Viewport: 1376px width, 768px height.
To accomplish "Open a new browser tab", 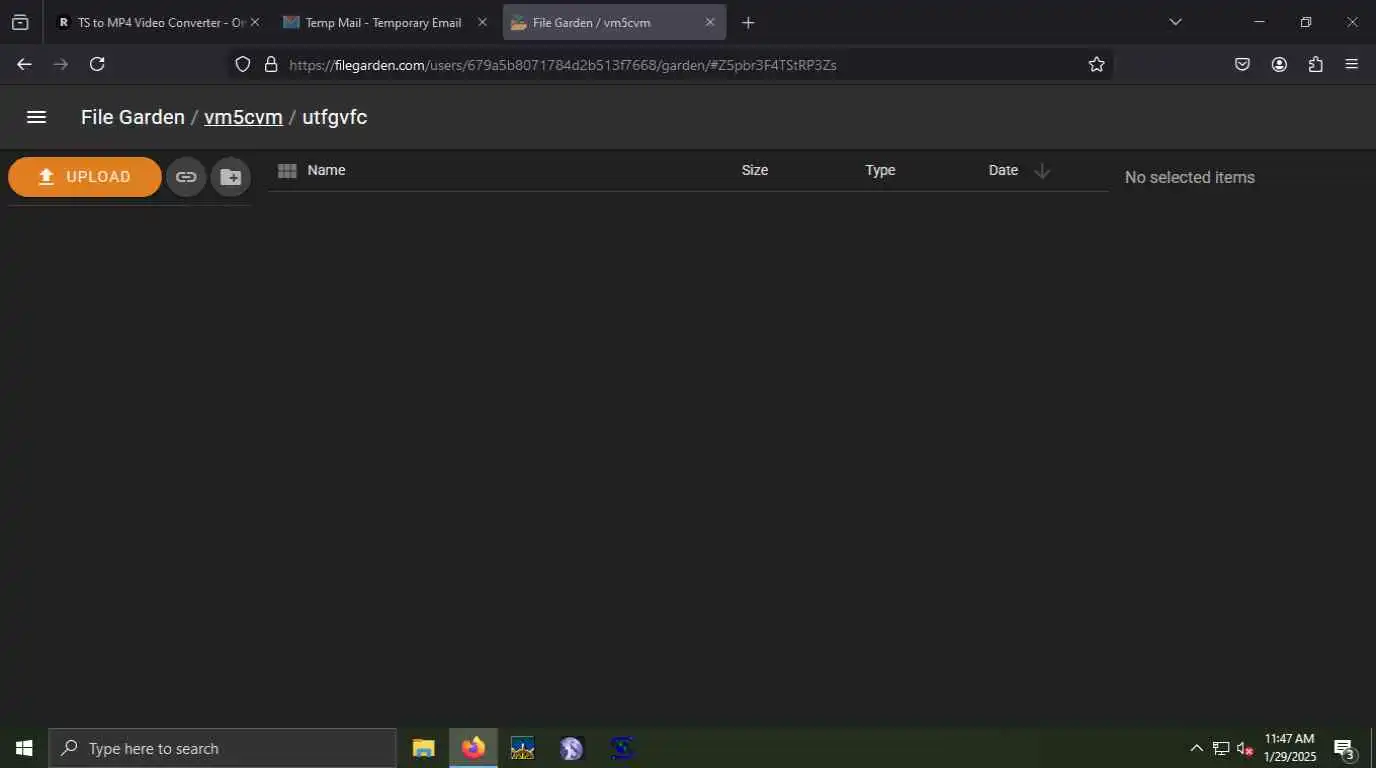I will coord(748,22).
